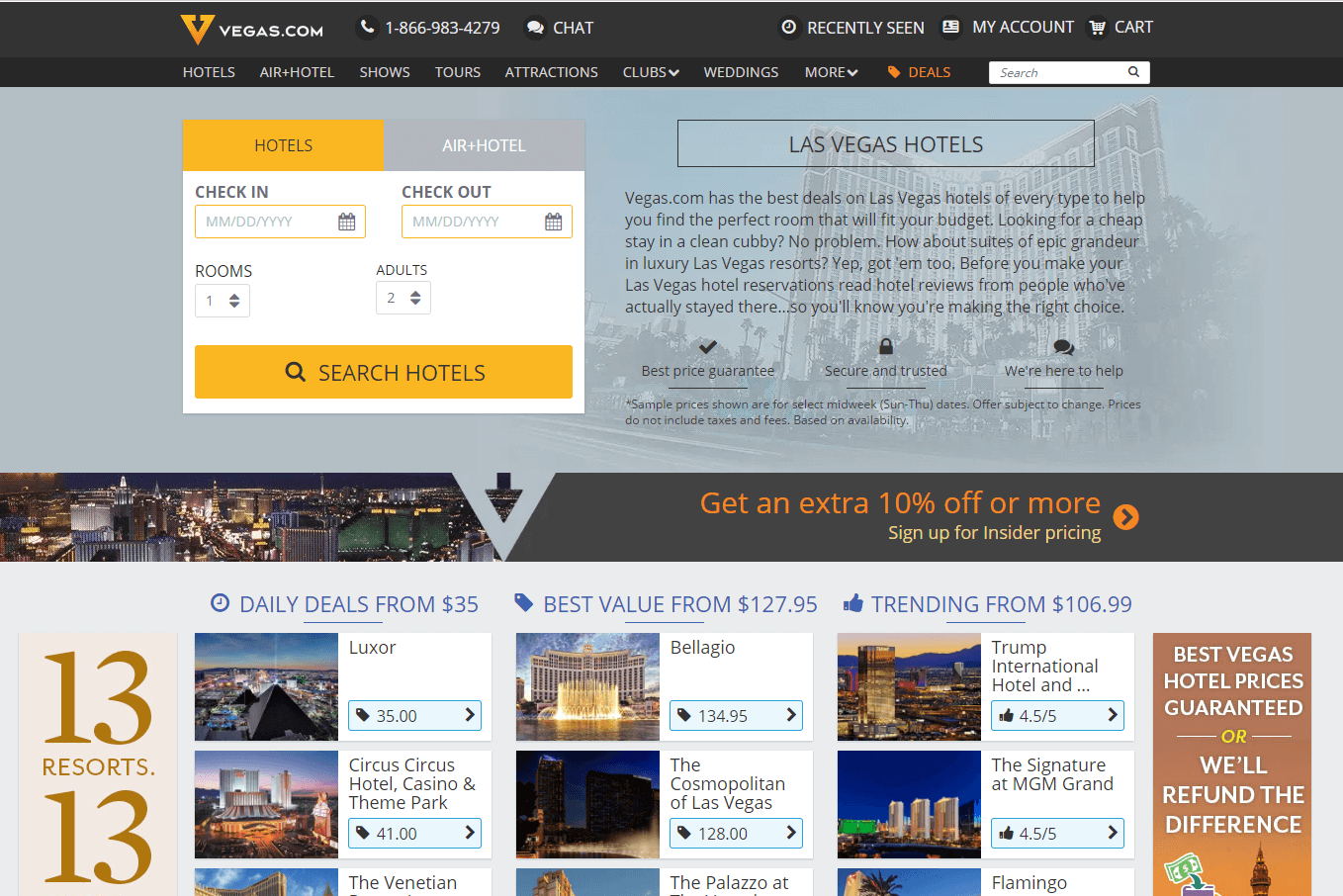Open the Bellagio fountain thumbnail
The height and width of the screenshot is (896, 1343).
587,686
